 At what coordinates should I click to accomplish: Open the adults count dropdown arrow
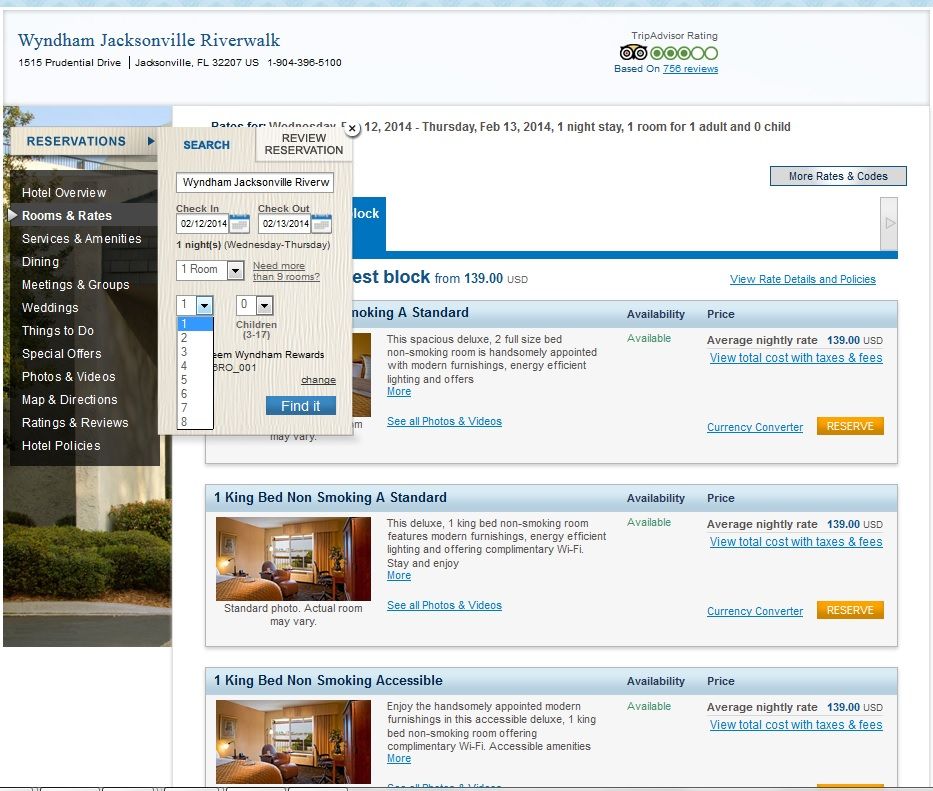[x=204, y=305]
